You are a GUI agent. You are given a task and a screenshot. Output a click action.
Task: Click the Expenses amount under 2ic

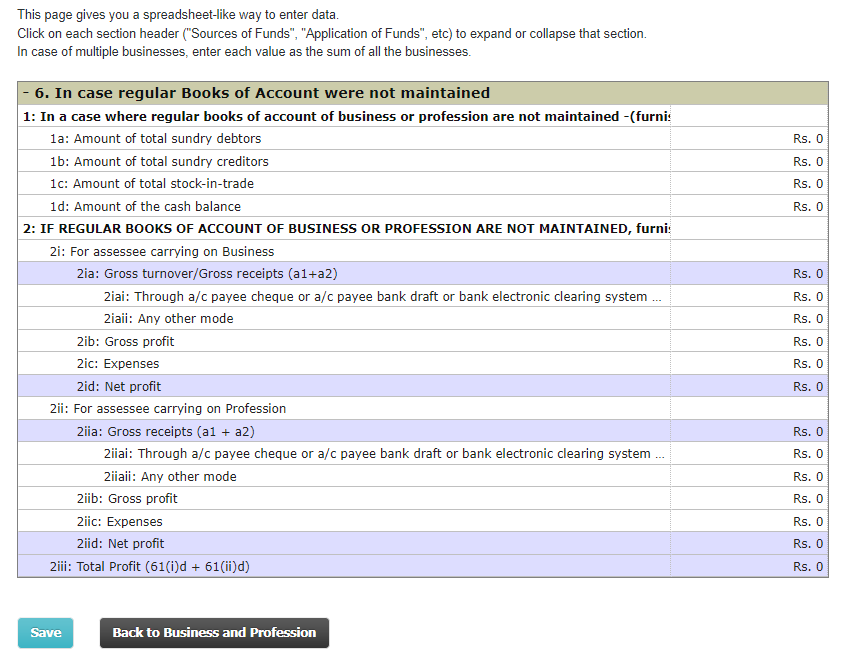pyautogui.click(x=749, y=363)
